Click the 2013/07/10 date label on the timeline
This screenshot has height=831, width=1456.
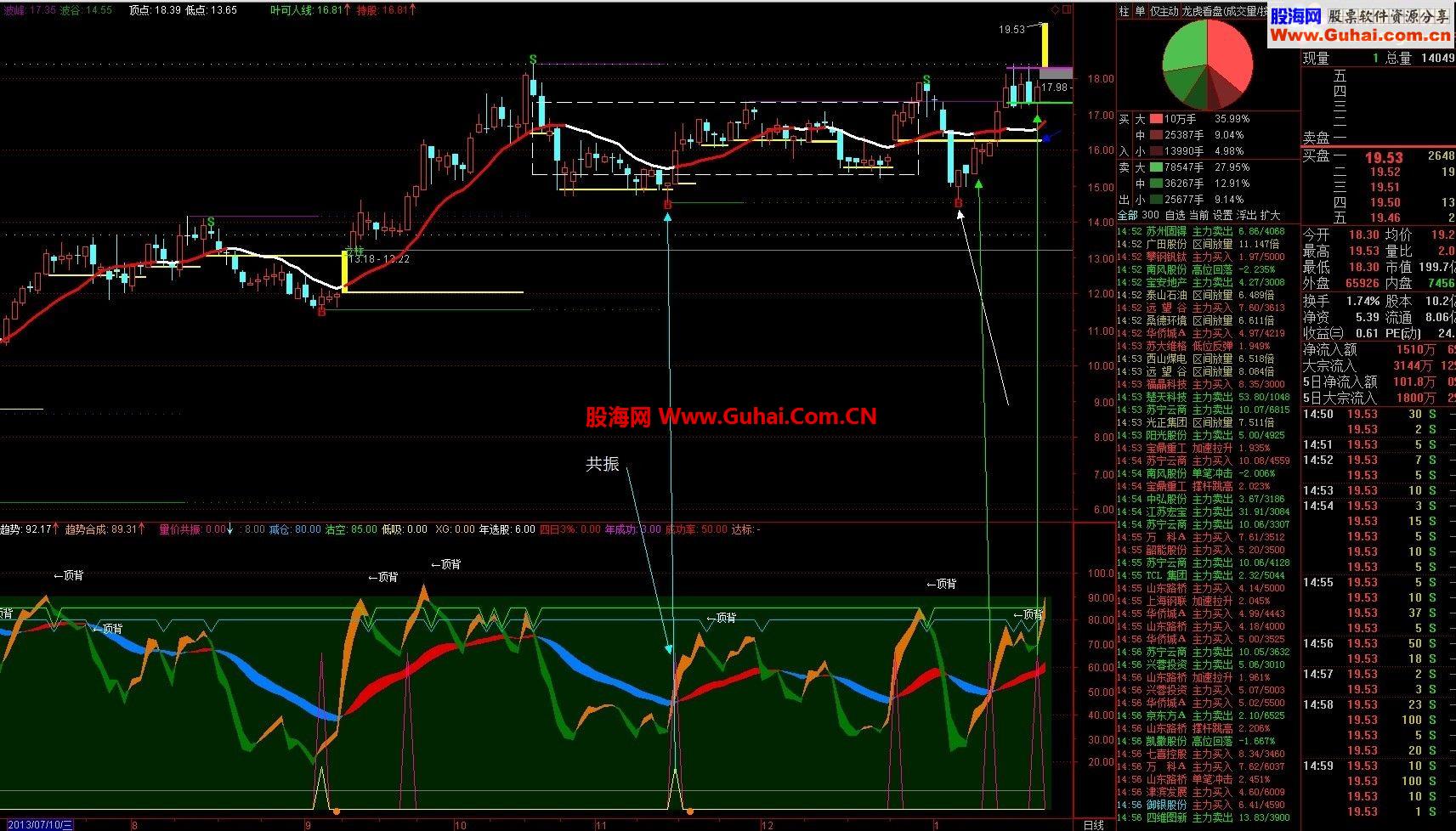pyautogui.click(x=37, y=824)
